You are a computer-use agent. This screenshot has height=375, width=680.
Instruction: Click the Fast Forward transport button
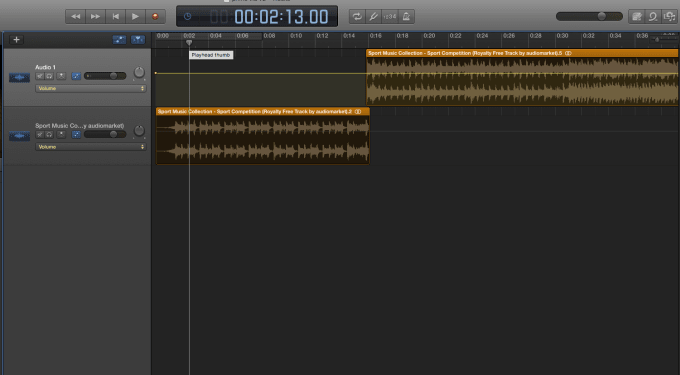[95, 16]
